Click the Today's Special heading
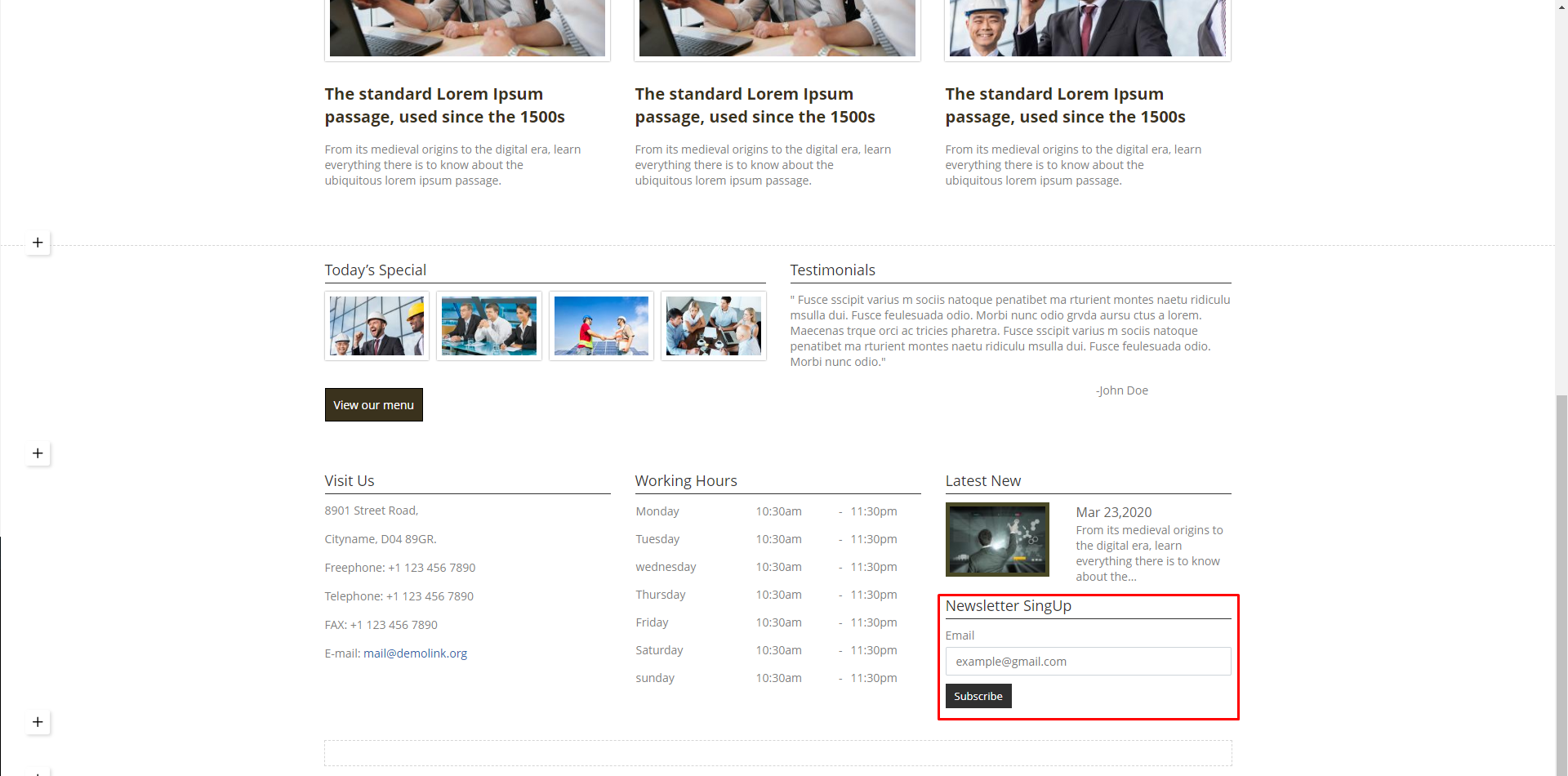The height and width of the screenshot is (776, 1568). pyautogui.click(x=375, y=270)
